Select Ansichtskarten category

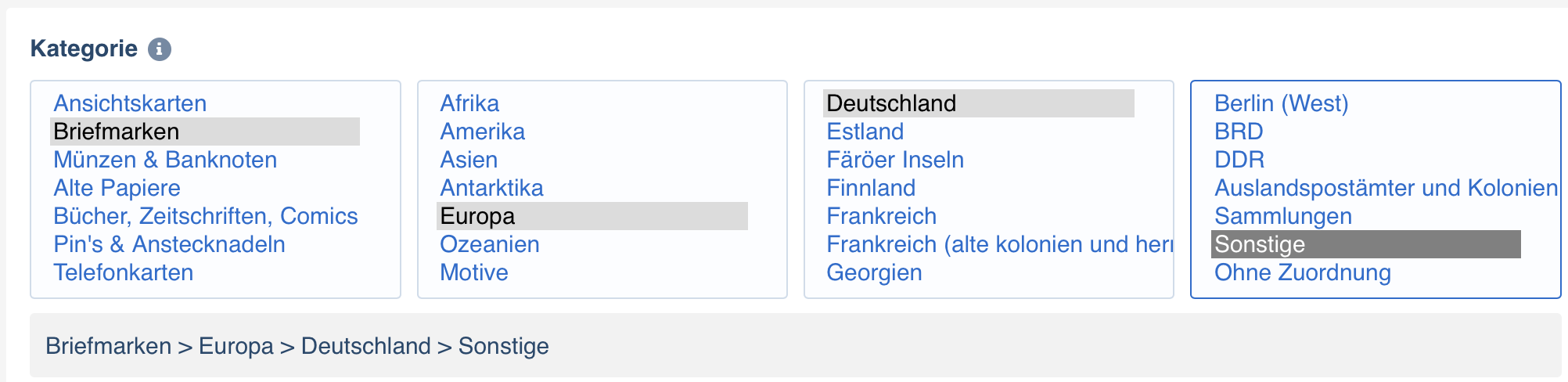130,103
